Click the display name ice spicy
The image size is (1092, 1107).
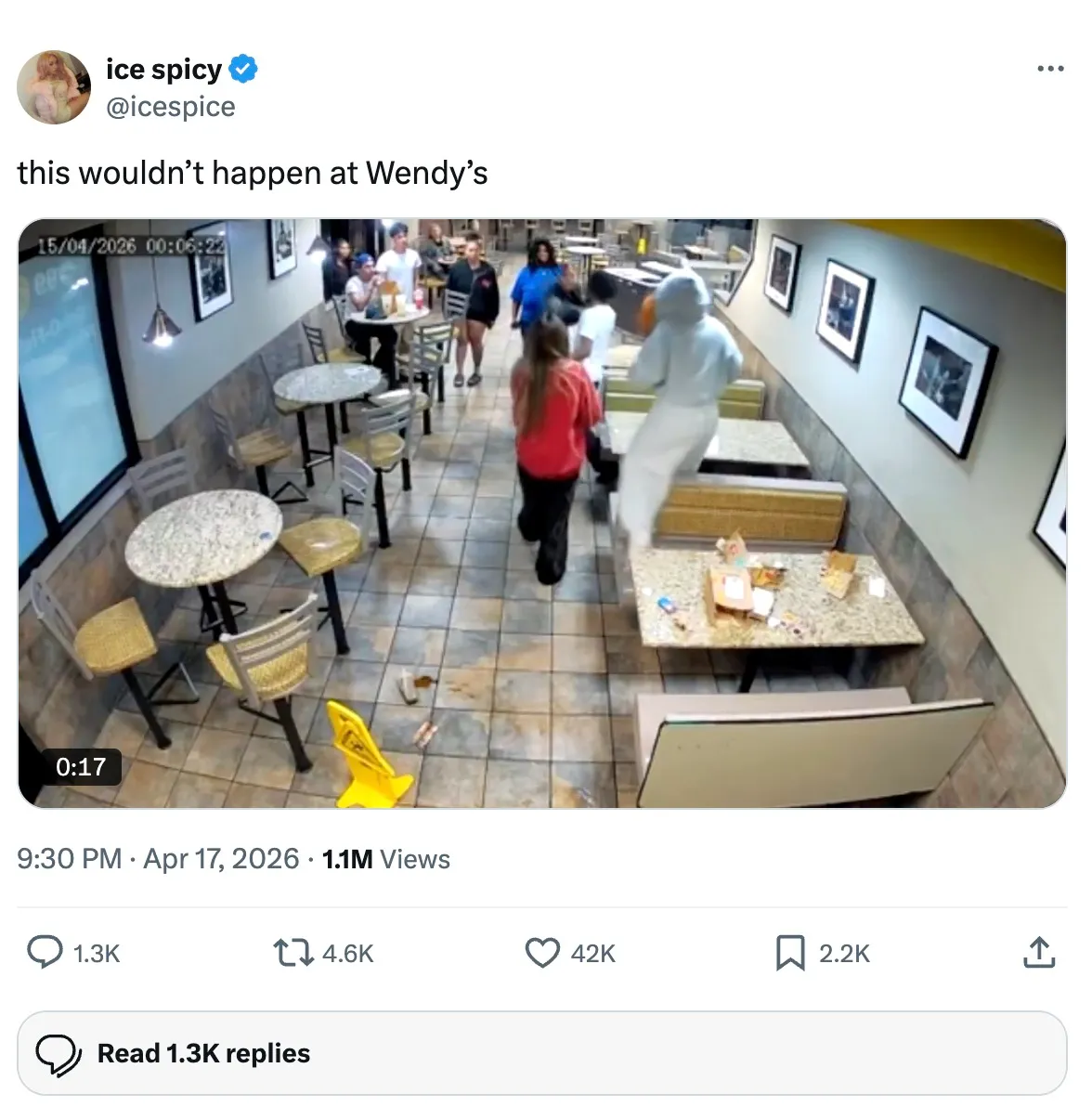click(x=163, y=69)
